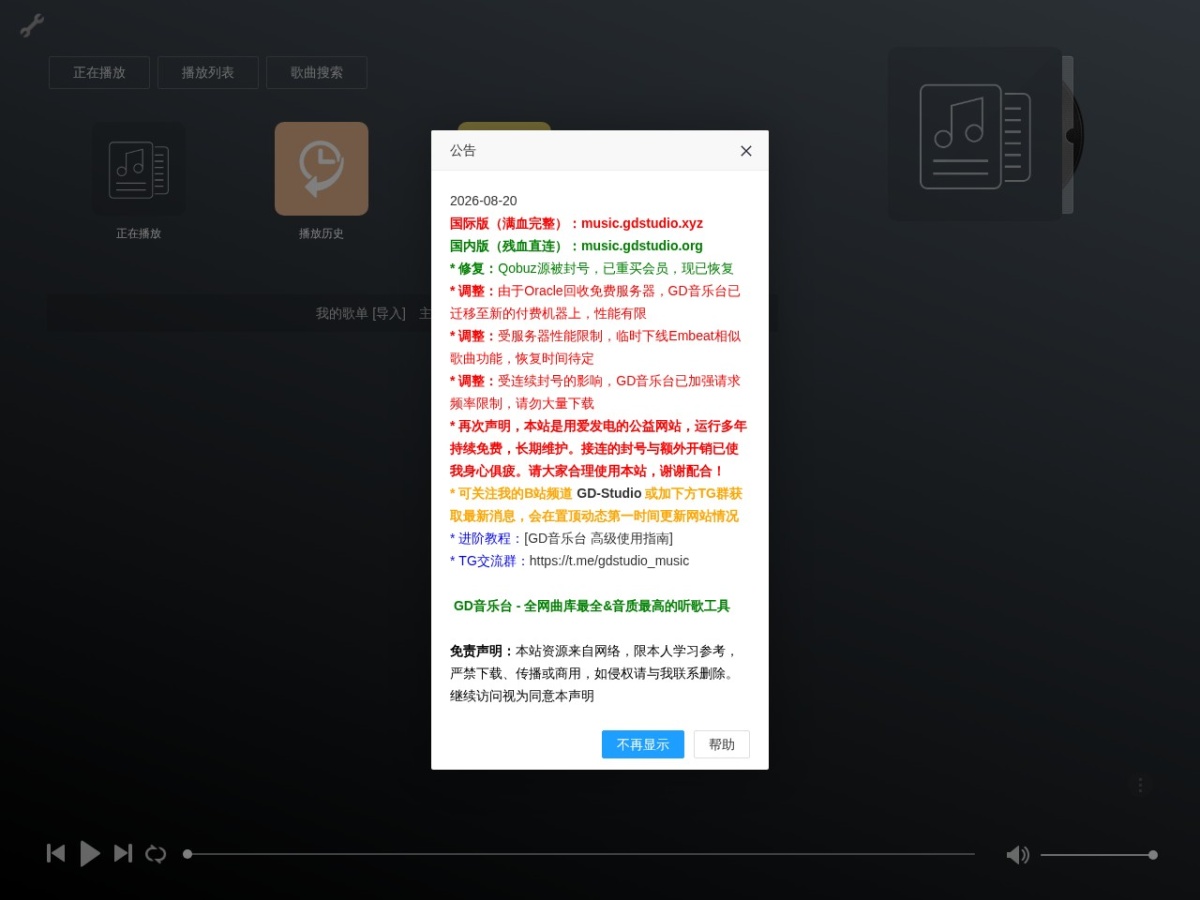This screenshot has width=1200, height=900.
Task: Click the song progress slider track
Action: tap(581, 854)
